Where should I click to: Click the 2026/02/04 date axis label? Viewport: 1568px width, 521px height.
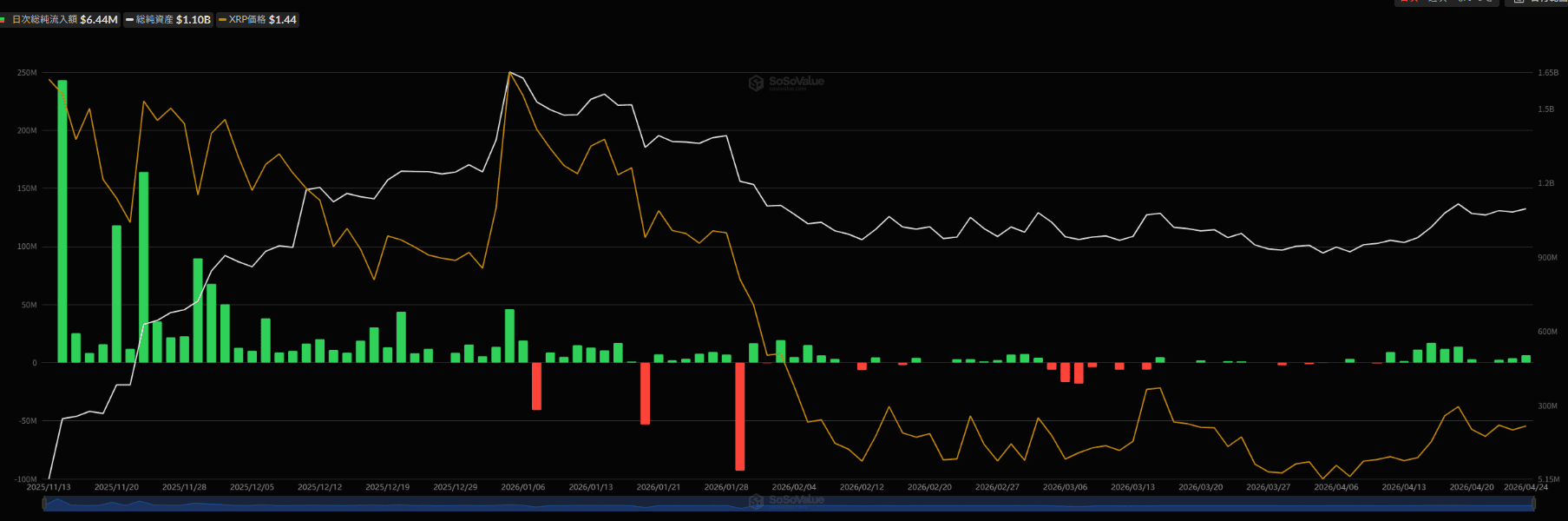point(794,487)
